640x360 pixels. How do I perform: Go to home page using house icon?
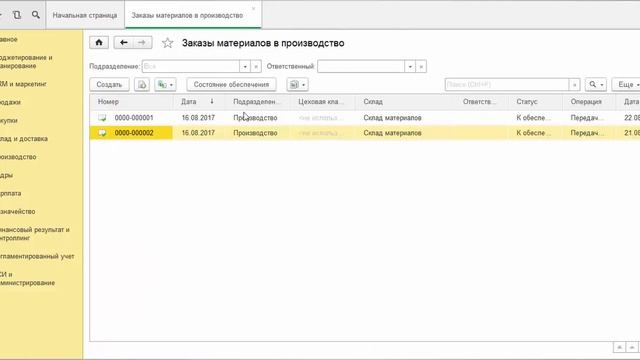[99, 42]
